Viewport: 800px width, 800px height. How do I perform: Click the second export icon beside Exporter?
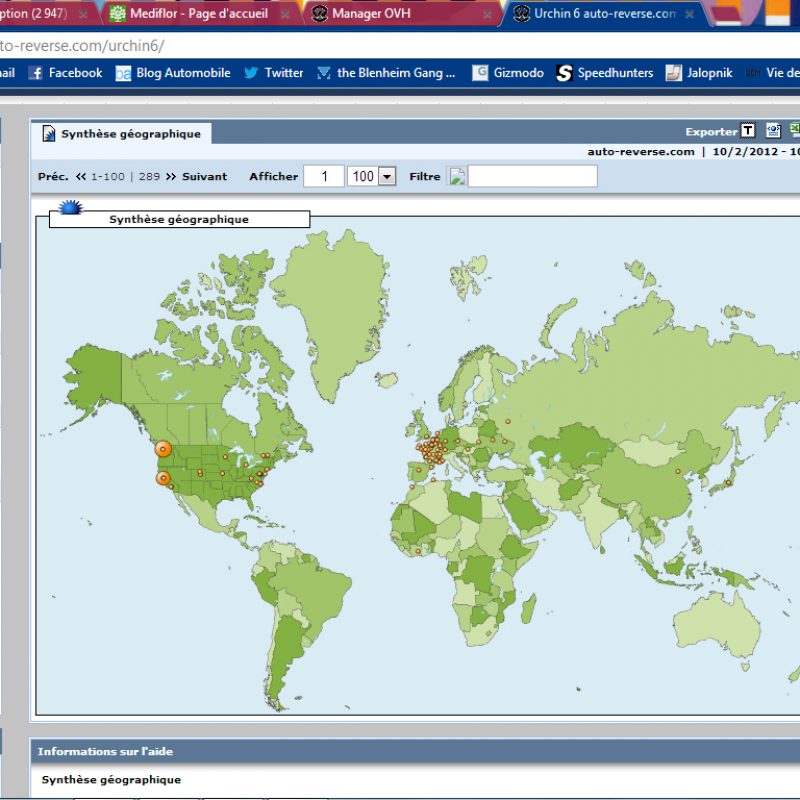pos(773,130)
